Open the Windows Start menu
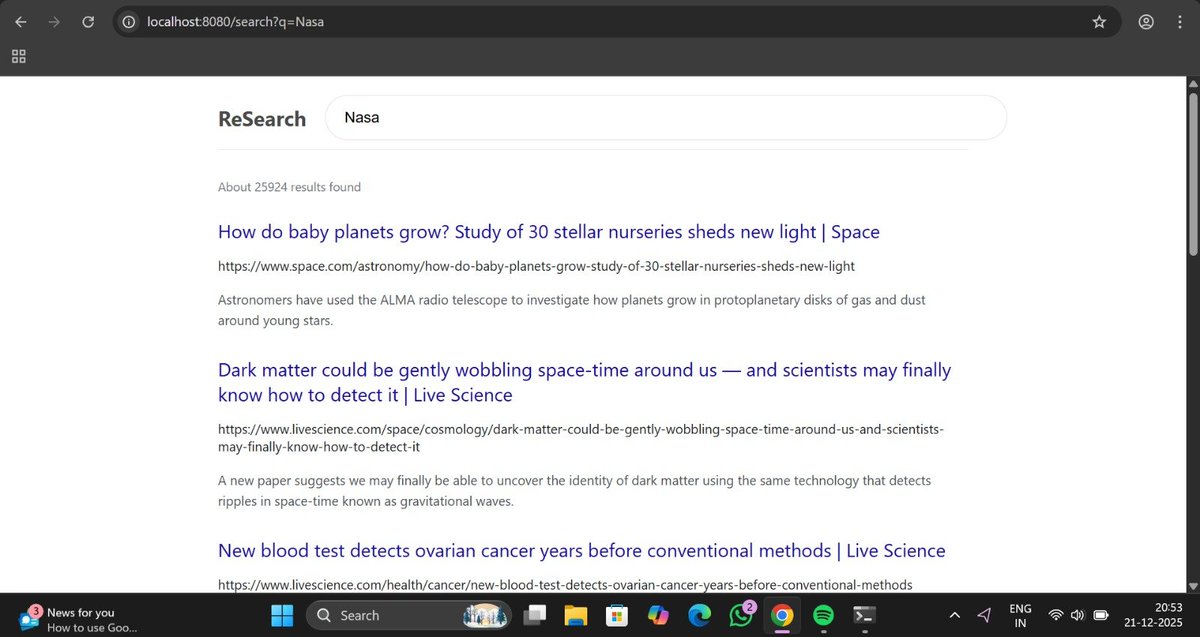 click(282, 615)
